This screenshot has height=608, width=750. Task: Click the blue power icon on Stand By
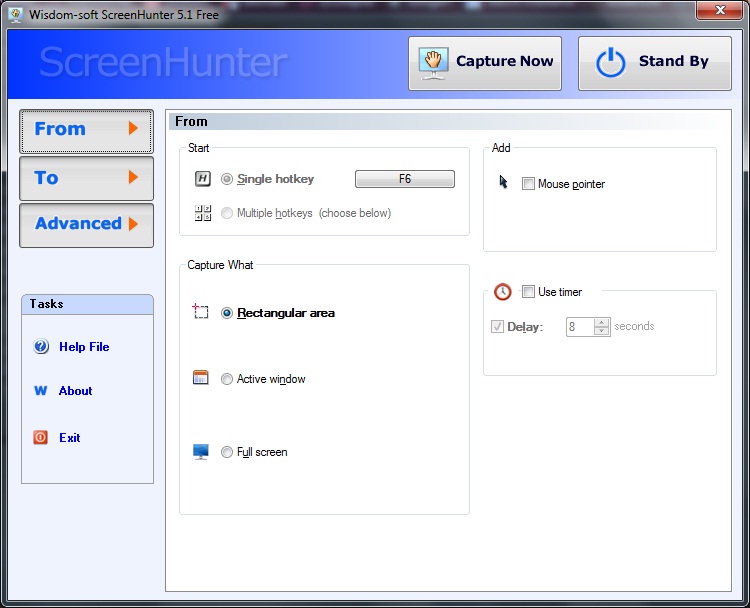610,63
